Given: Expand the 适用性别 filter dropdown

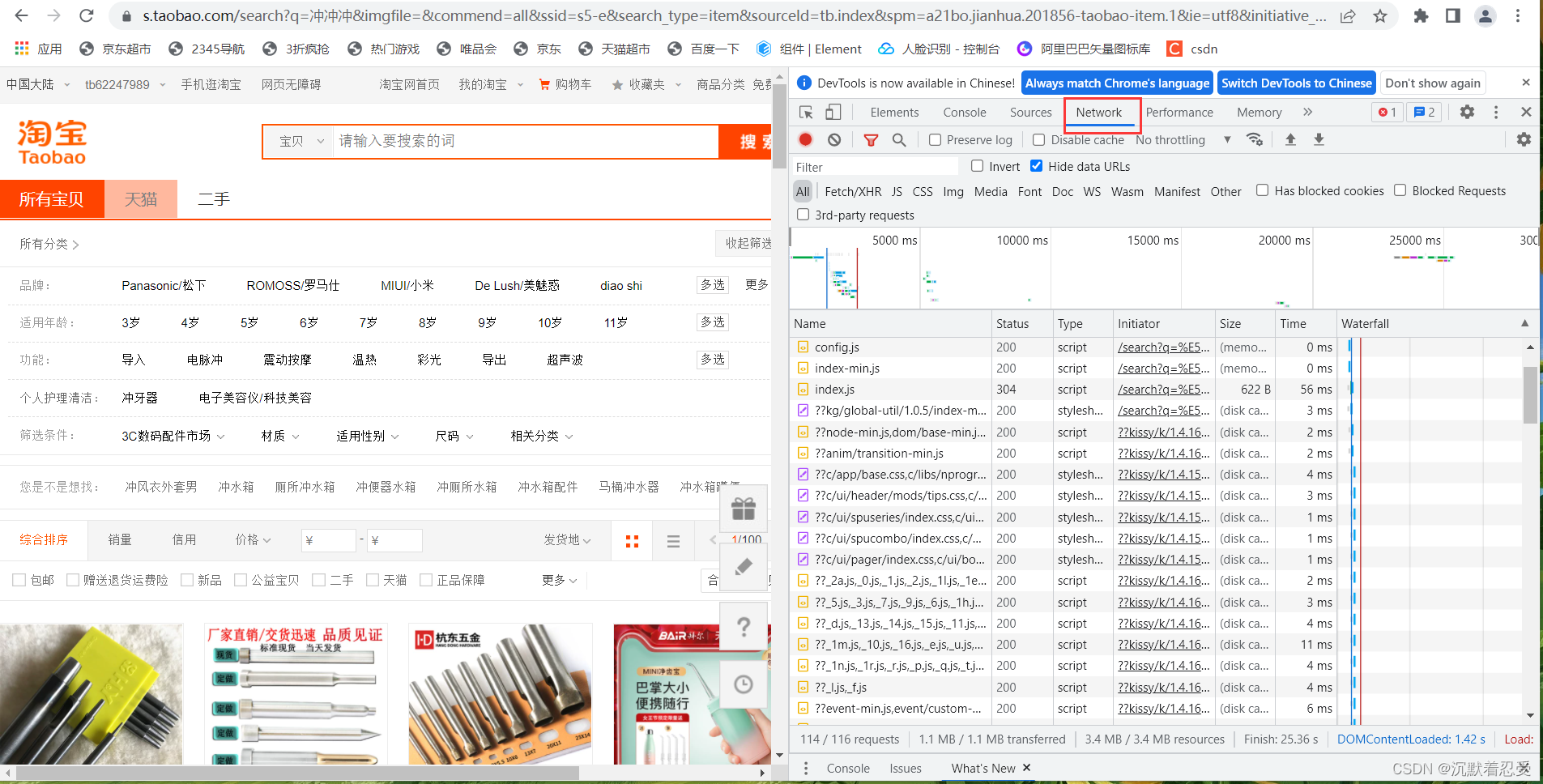Looking at the screenshot, I should (x=368, y=436).
